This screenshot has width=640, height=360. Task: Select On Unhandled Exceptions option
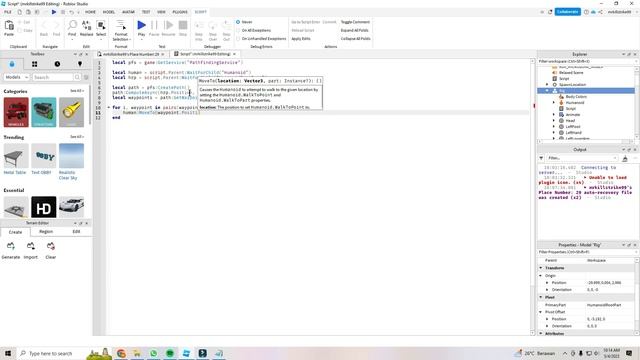tap(238, 38)
